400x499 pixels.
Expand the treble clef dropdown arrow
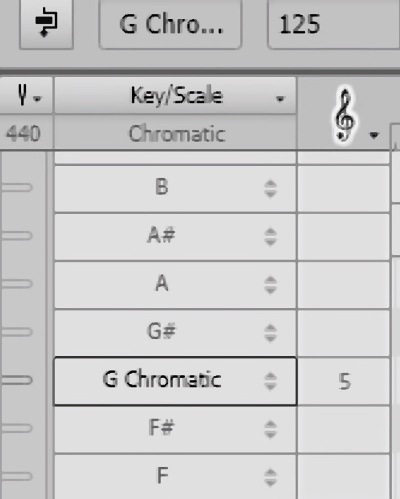(x=374, y=135)
